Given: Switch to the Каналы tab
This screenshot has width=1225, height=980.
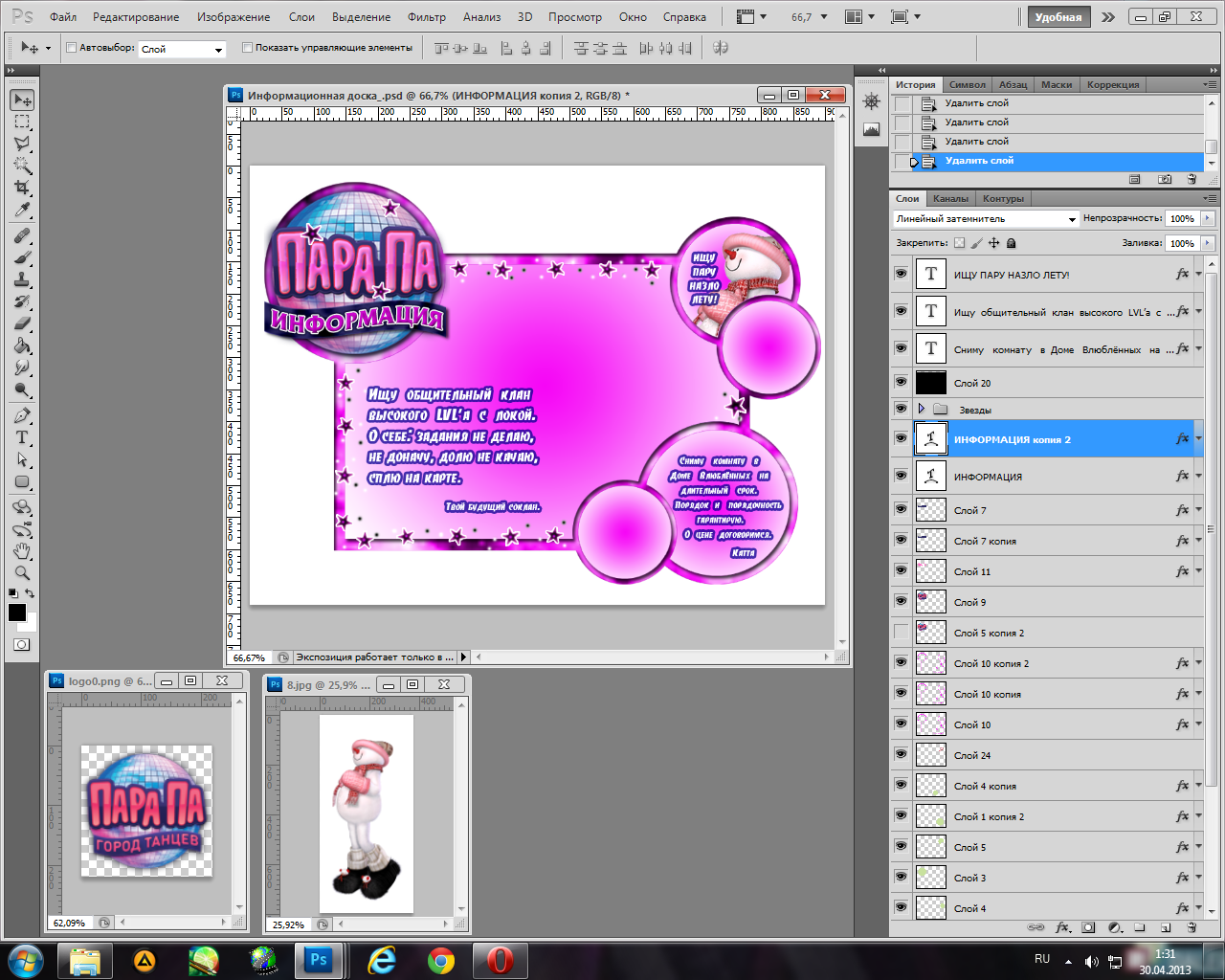Looking at the screenshot, I should tap(950, 199).
